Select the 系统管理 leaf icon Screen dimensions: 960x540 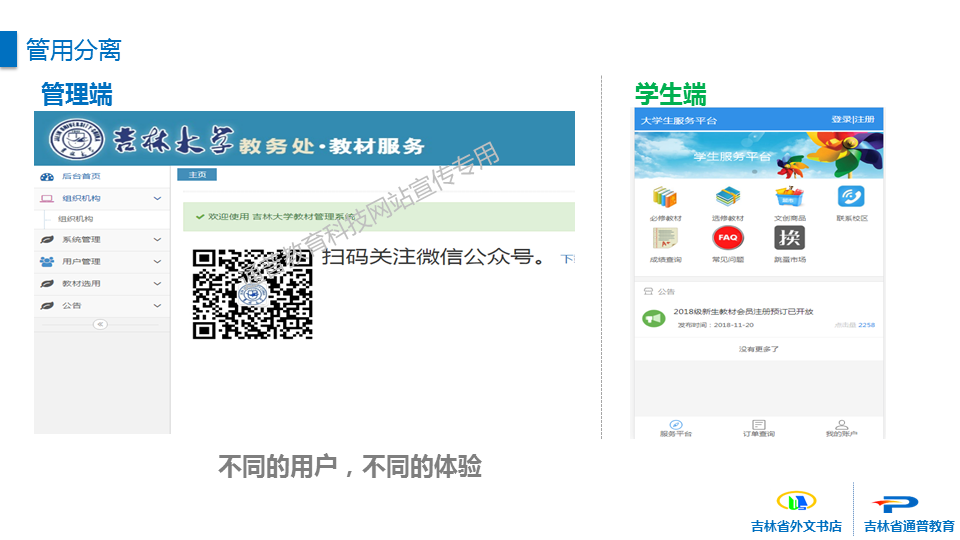[47, 239]
